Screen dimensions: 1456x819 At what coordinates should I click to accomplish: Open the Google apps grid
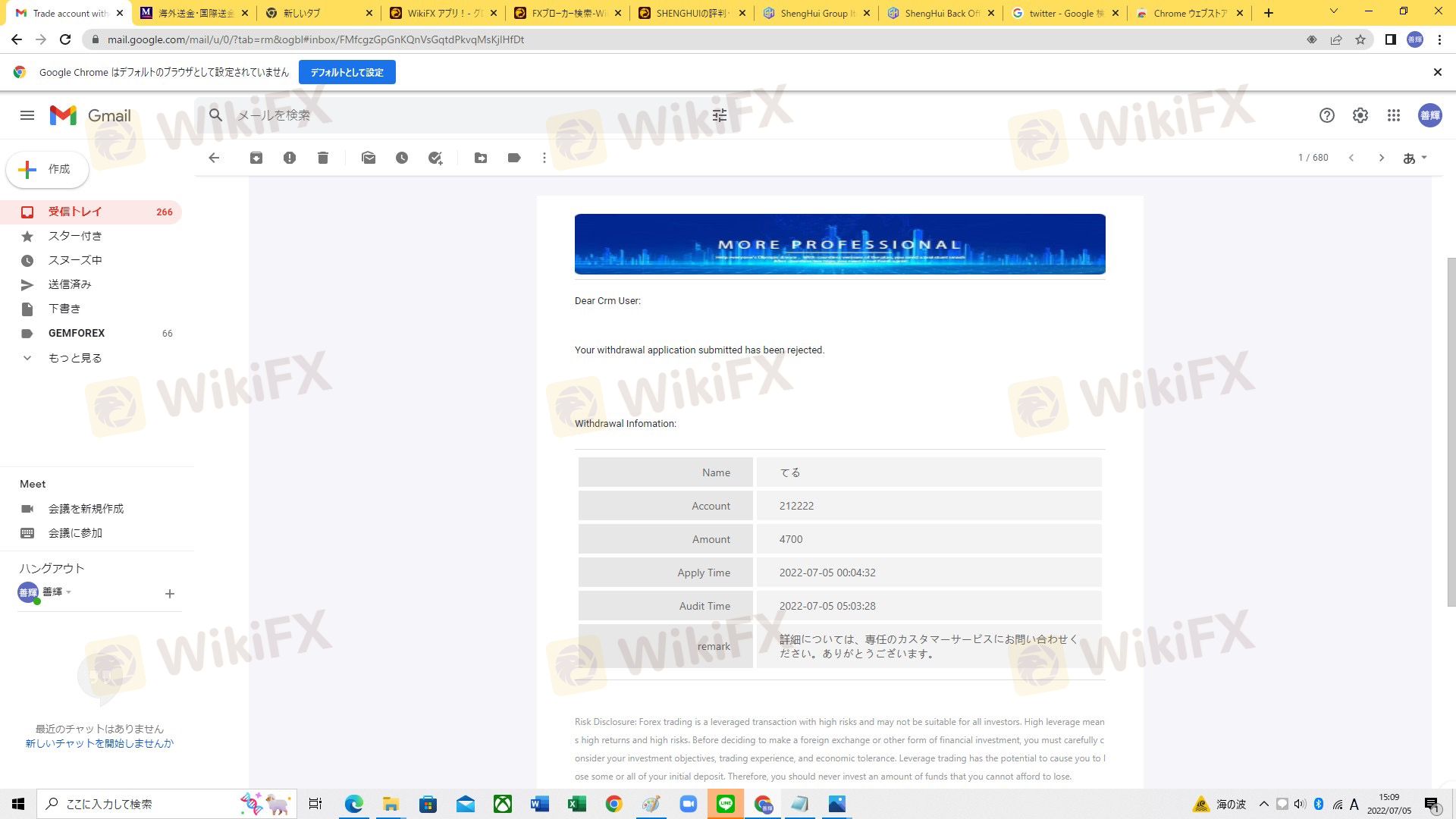click(x=1394, y=115)
